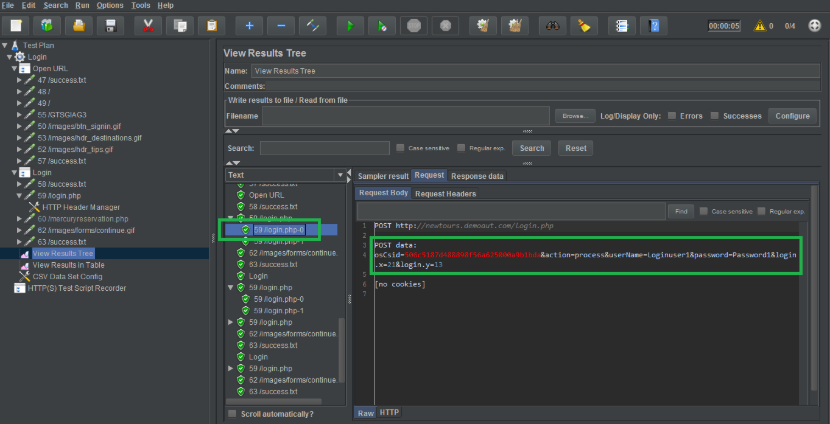The width and height of the screenshot is (830, 424).
Task: Click the Configure button
Action: [792, 116]
